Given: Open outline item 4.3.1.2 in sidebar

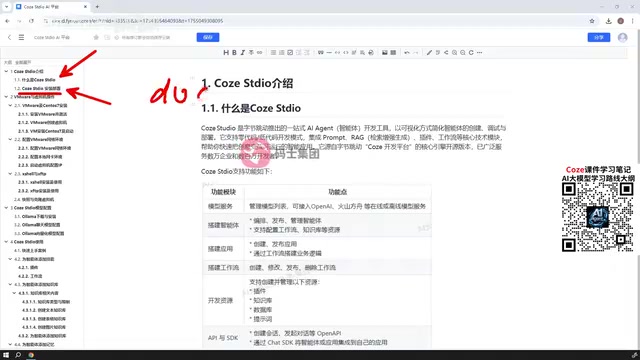Looking at the screenshot, I should [x=44, y=310].
